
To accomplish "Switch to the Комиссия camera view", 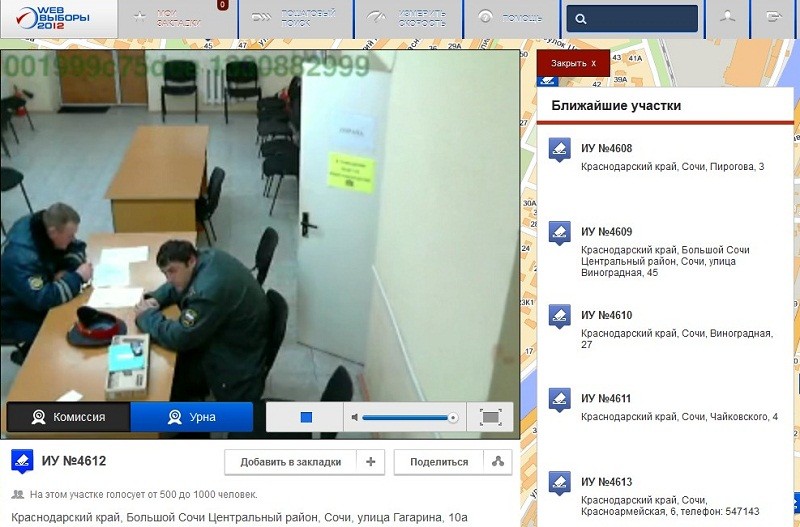I will [x=68, y=417].
